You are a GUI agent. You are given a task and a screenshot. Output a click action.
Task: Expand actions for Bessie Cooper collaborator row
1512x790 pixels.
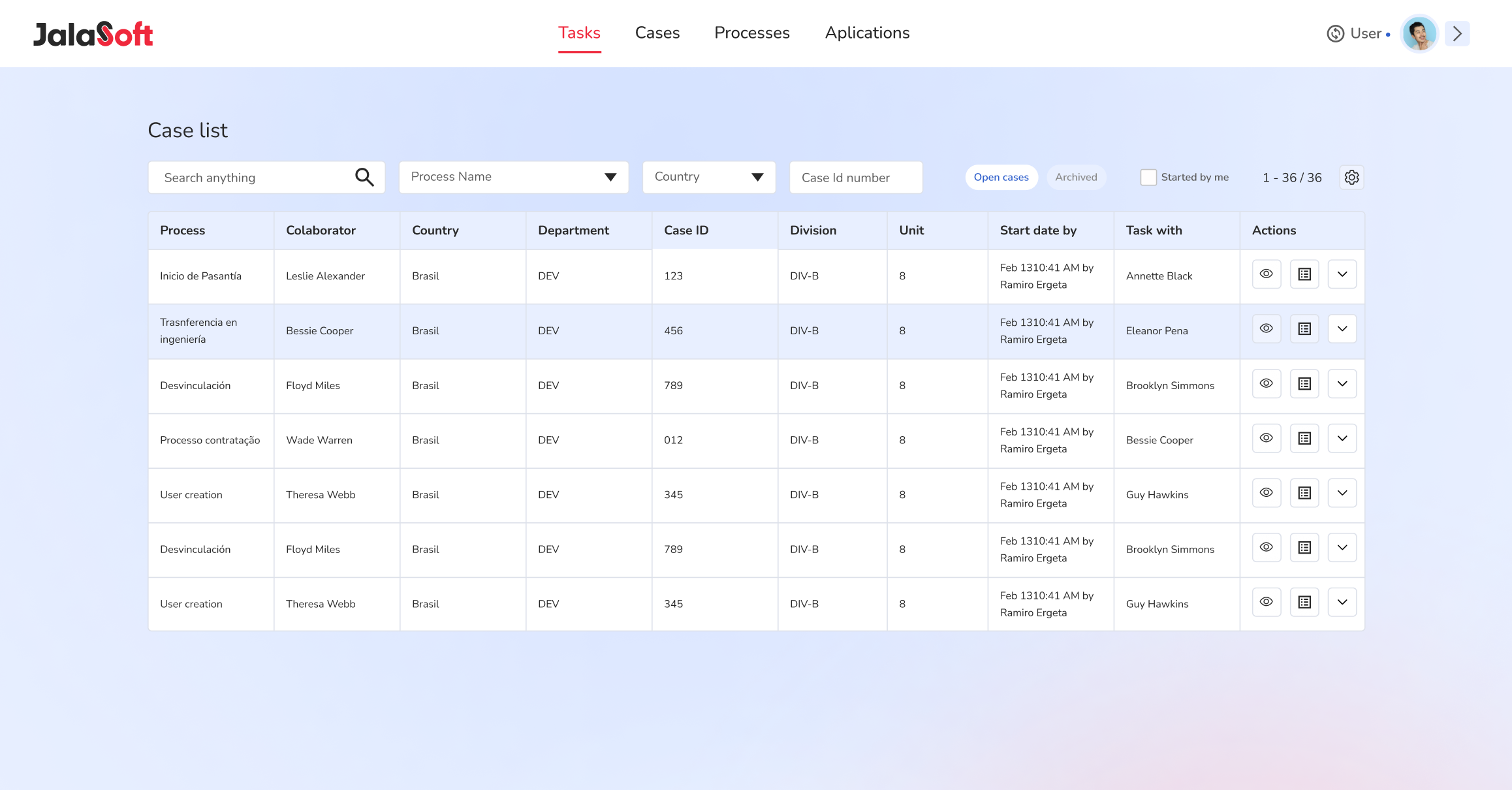1342,329
